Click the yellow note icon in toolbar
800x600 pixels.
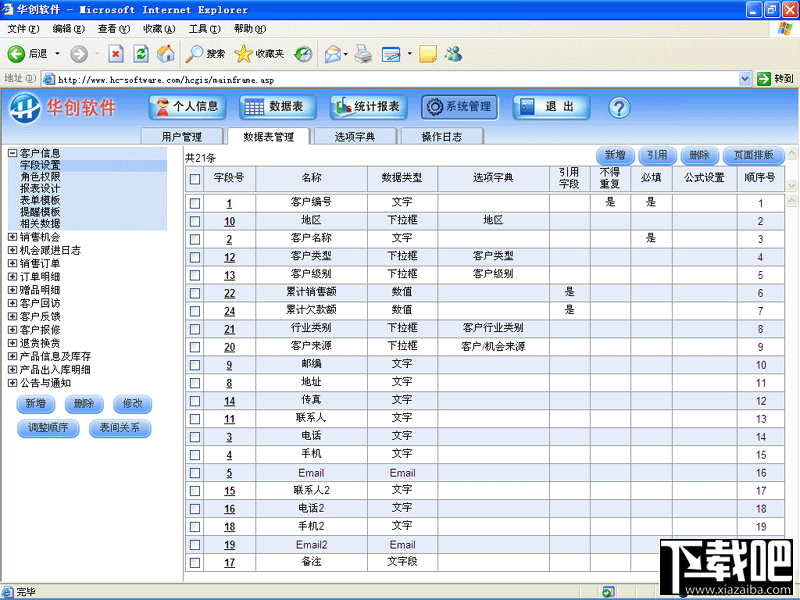428,54
